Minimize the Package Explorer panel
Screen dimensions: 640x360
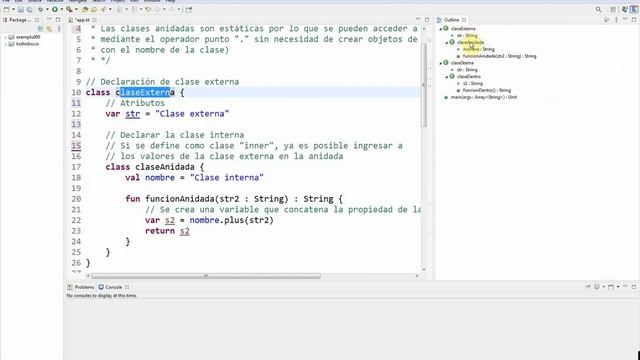[x=49, y=19]
